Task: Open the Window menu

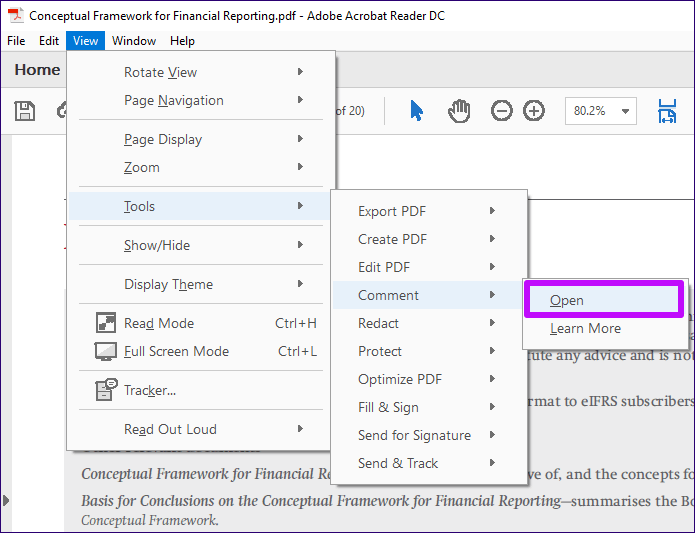Action: click(134, 41)
